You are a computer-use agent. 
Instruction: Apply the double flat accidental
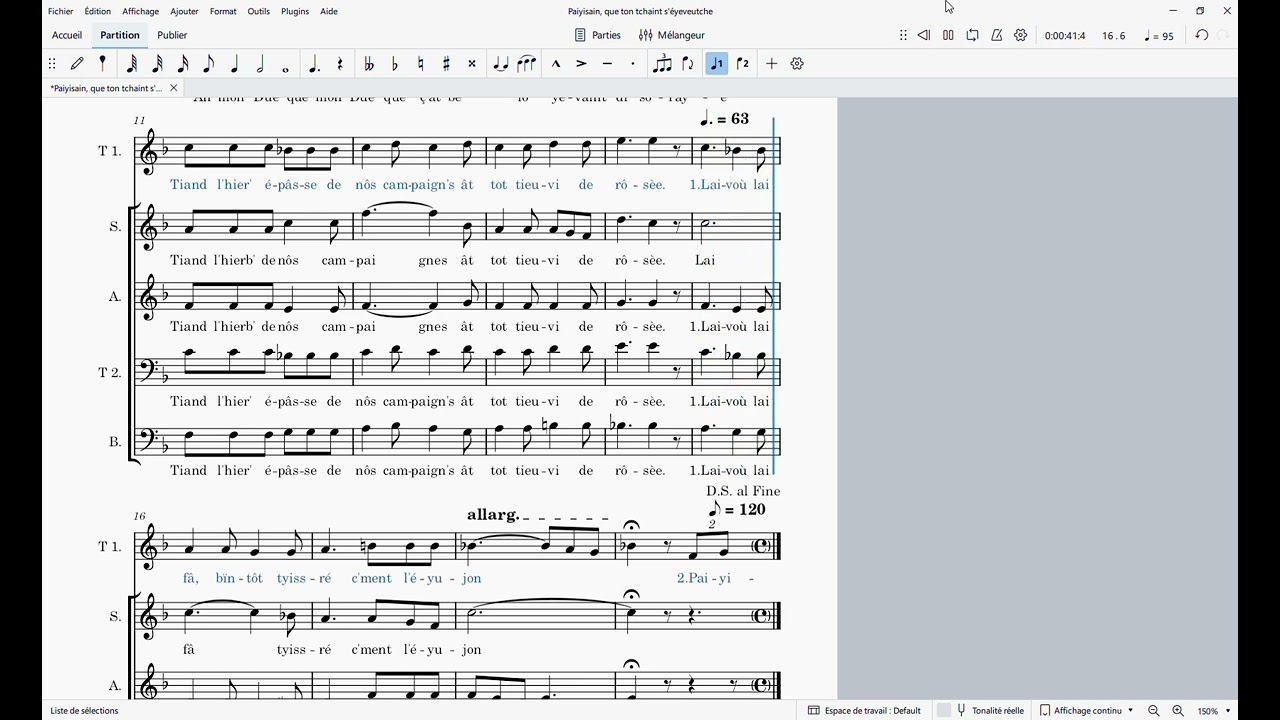[369, 63]
